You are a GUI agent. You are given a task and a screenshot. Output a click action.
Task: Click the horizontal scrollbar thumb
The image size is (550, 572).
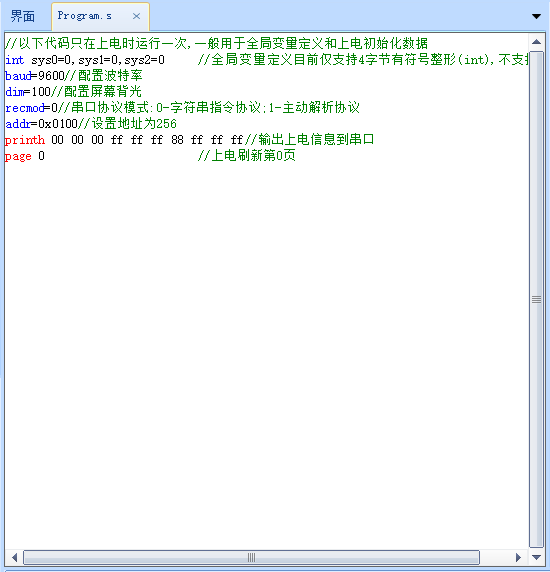coord(251,557)
